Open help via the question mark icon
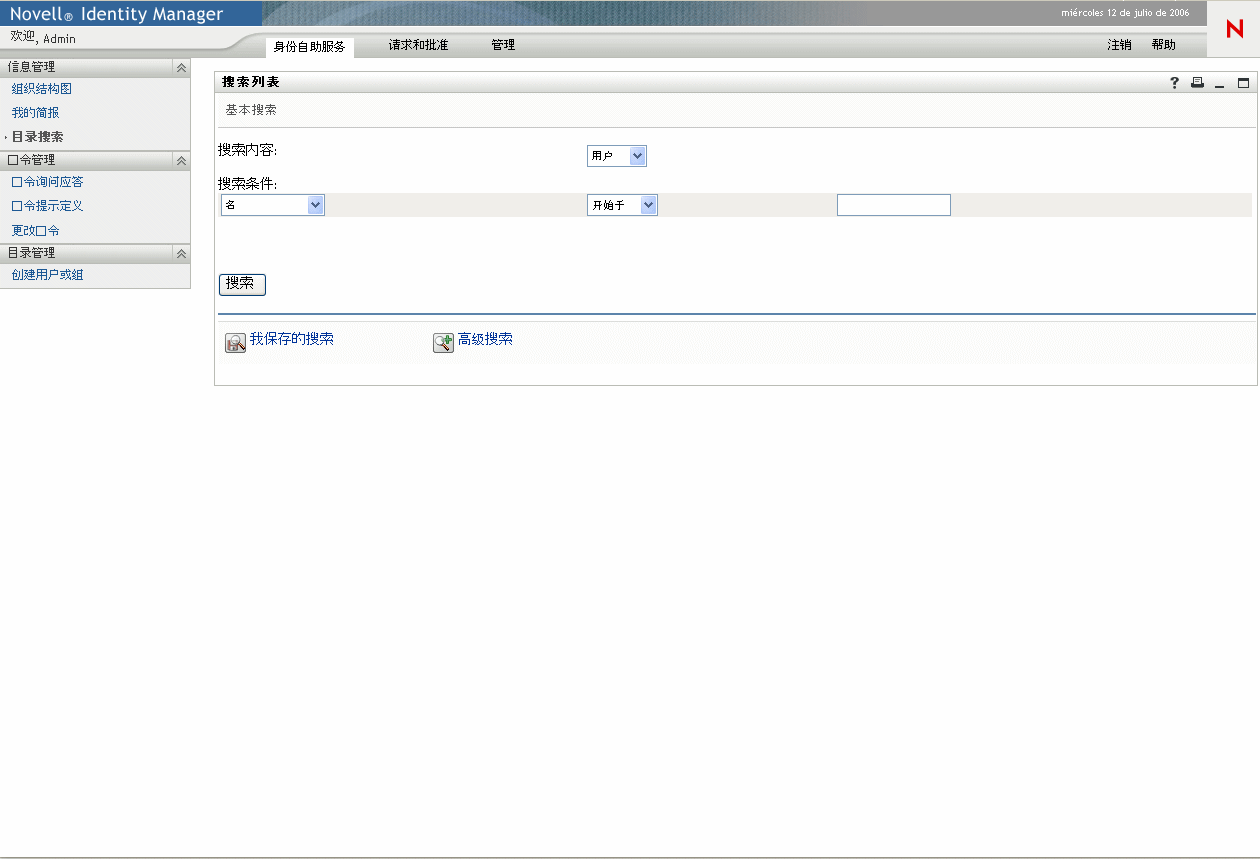The width and height of the screenshot is (1260, 859). click(x=1173, y=83)
